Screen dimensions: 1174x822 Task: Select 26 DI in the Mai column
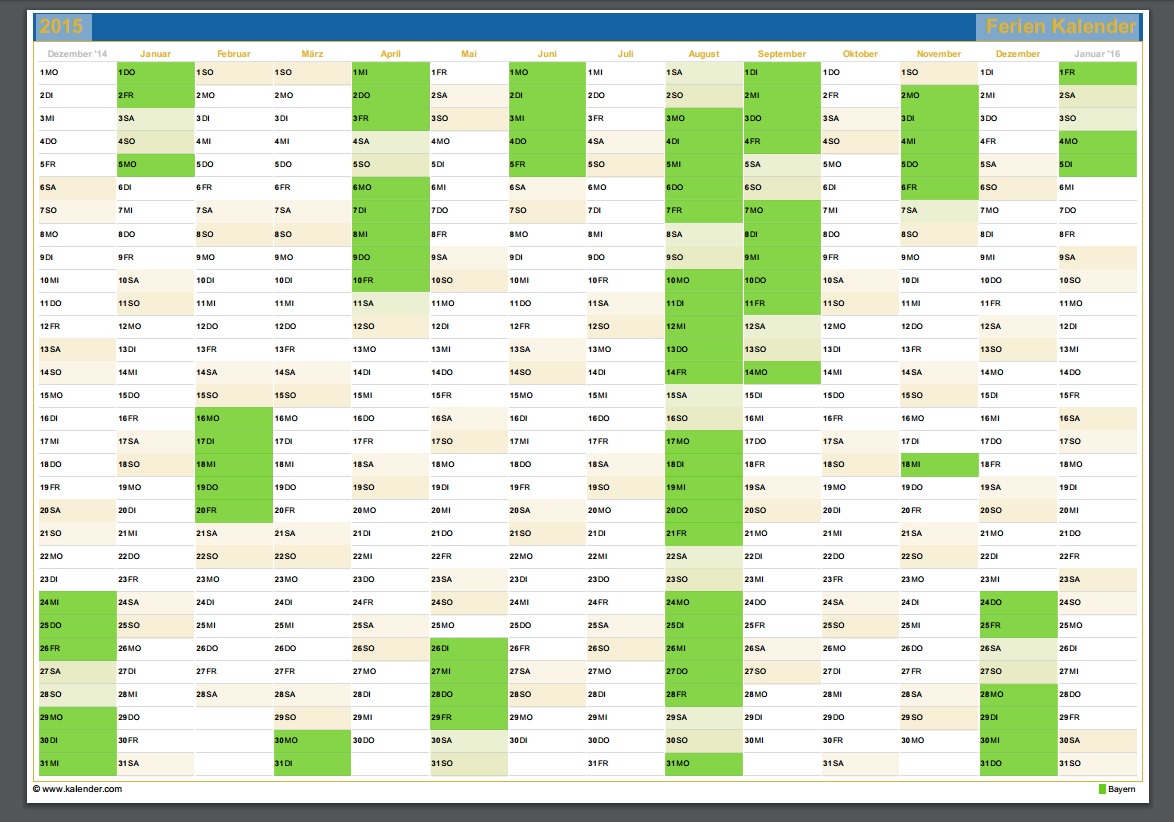click(x=469, y=648)
